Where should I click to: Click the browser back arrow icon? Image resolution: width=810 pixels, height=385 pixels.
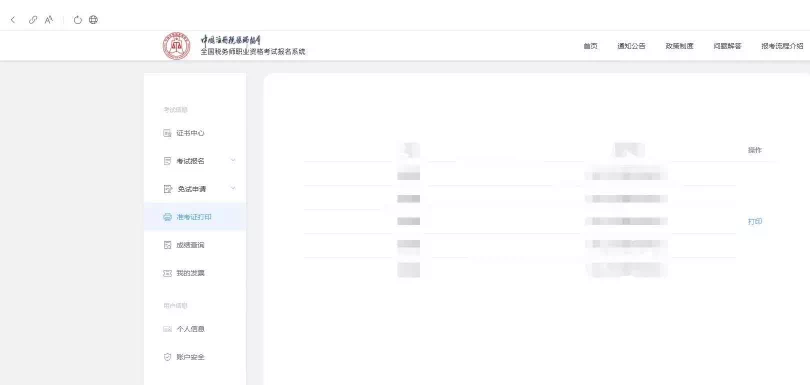13,20
